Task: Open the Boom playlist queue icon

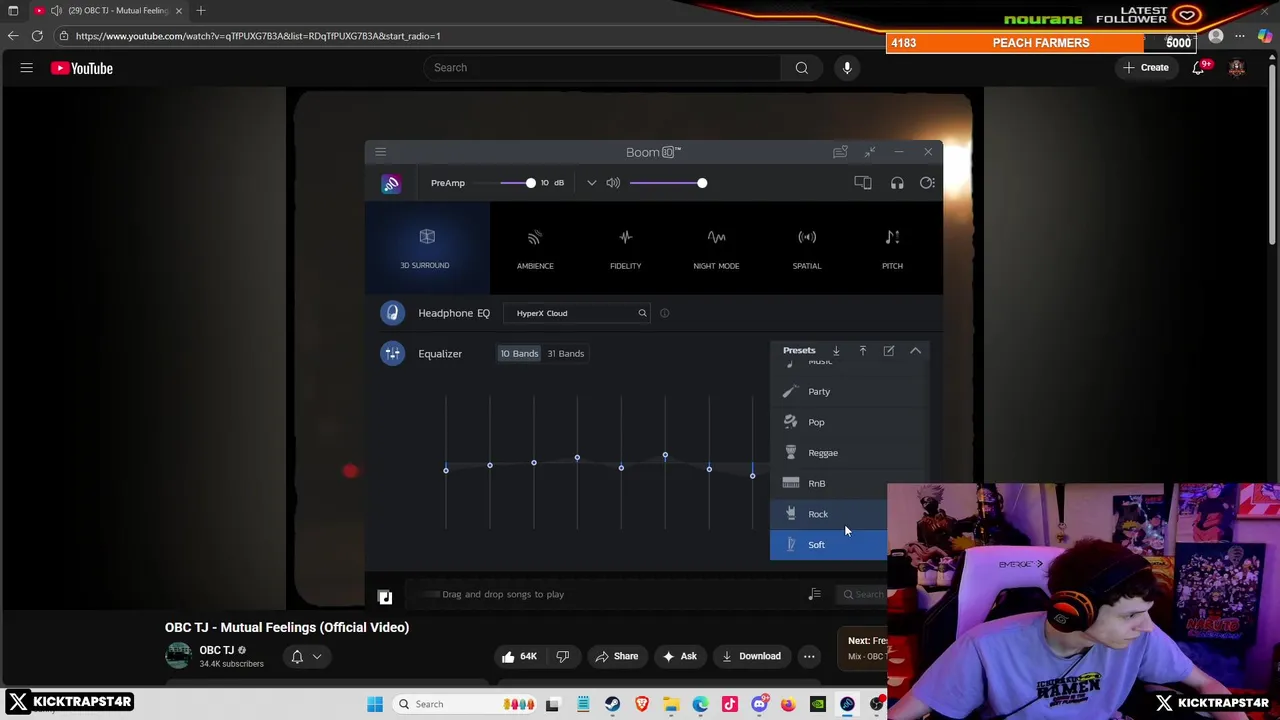Action: point(815,595)
